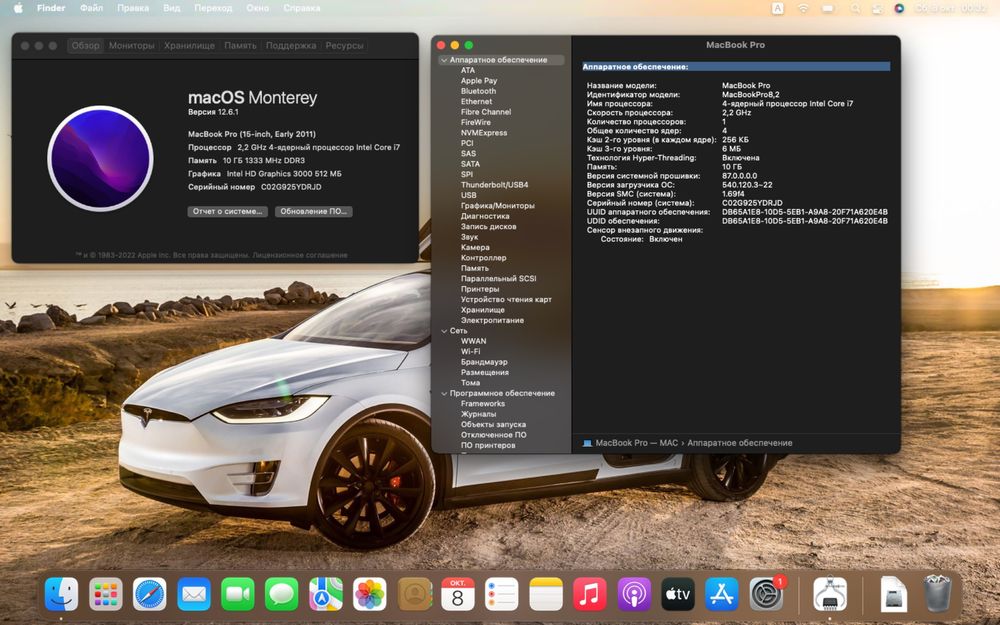Launch the Apple TV app from the Dock
The height and width of the screenshot is (625, 1000).
[678, 594]
